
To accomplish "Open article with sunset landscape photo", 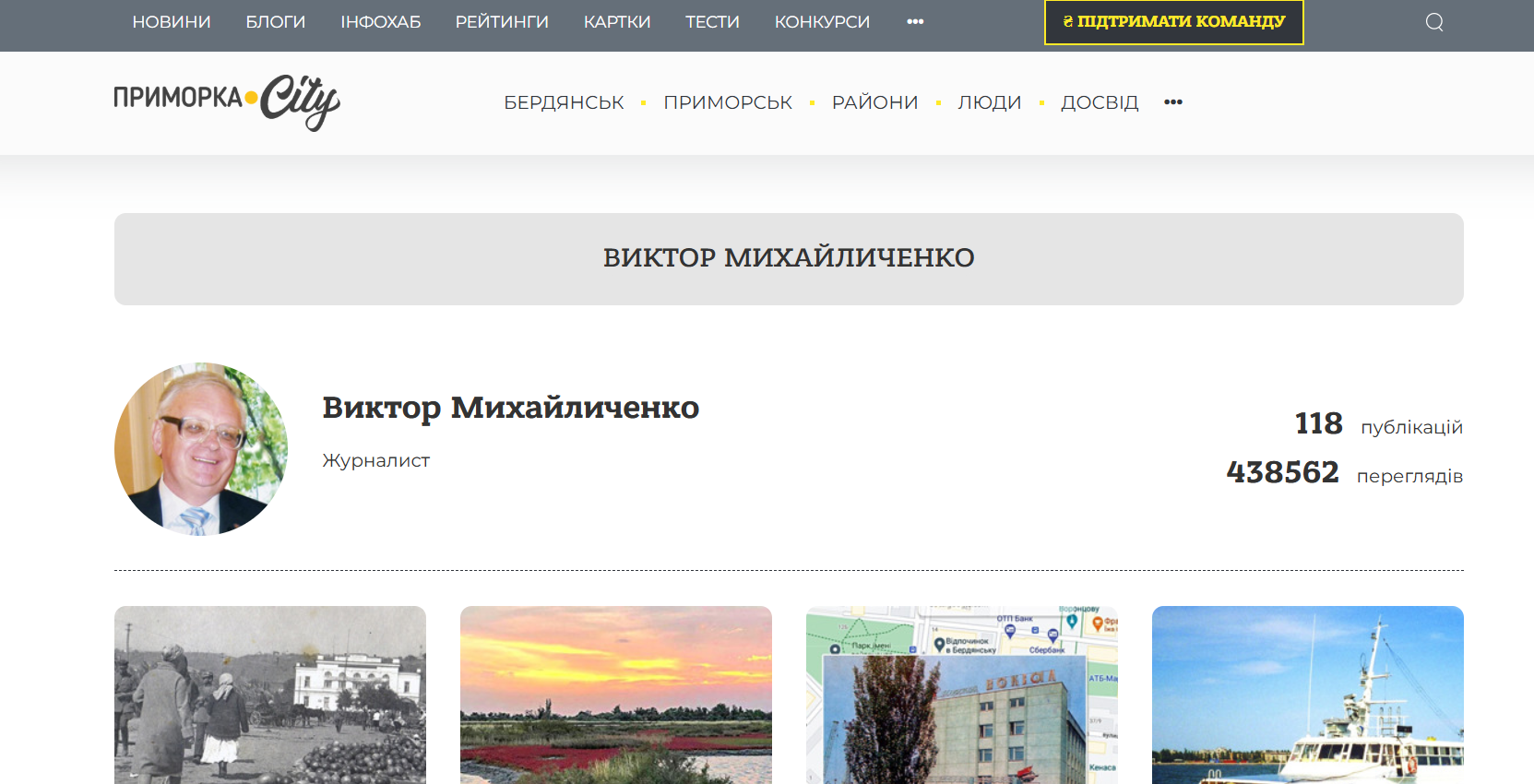I will click(616, 695).
